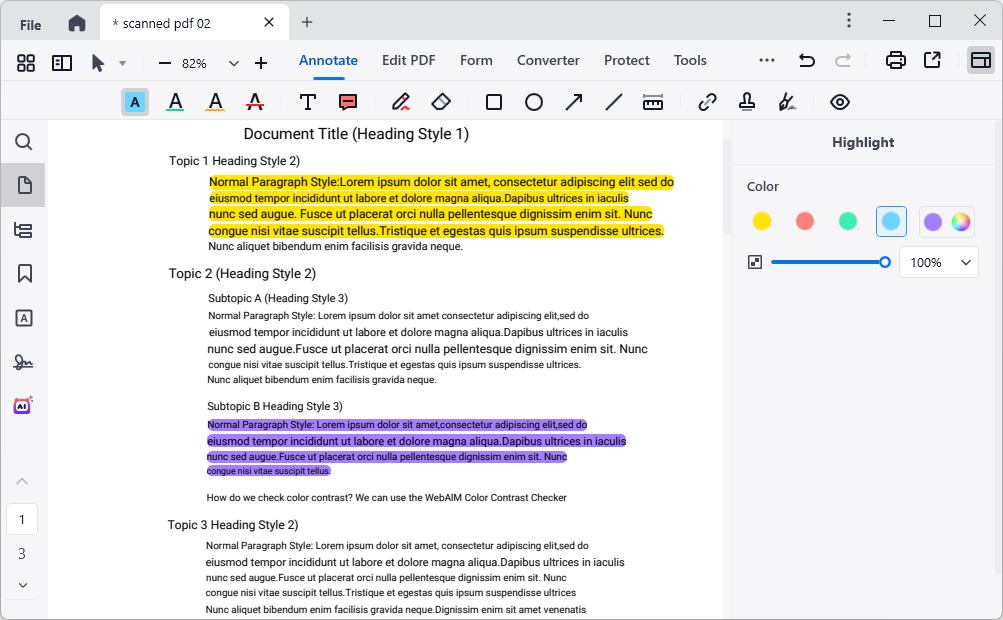Viewport: 1003px width, 620px height.
Task: Open the zoom percentage dropdown
Action: click(x=233, y=62)
